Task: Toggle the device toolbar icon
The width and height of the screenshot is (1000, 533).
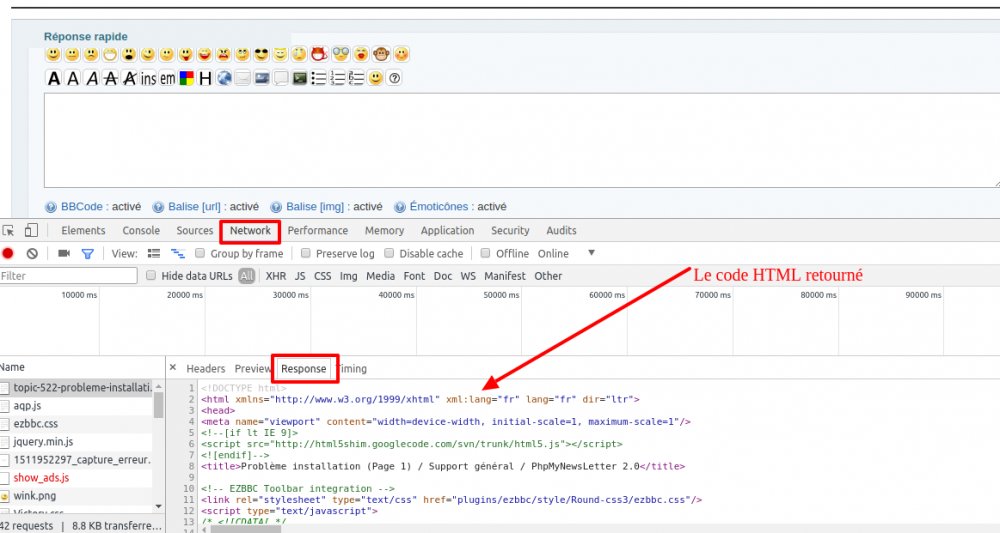Action: point(32,231)
